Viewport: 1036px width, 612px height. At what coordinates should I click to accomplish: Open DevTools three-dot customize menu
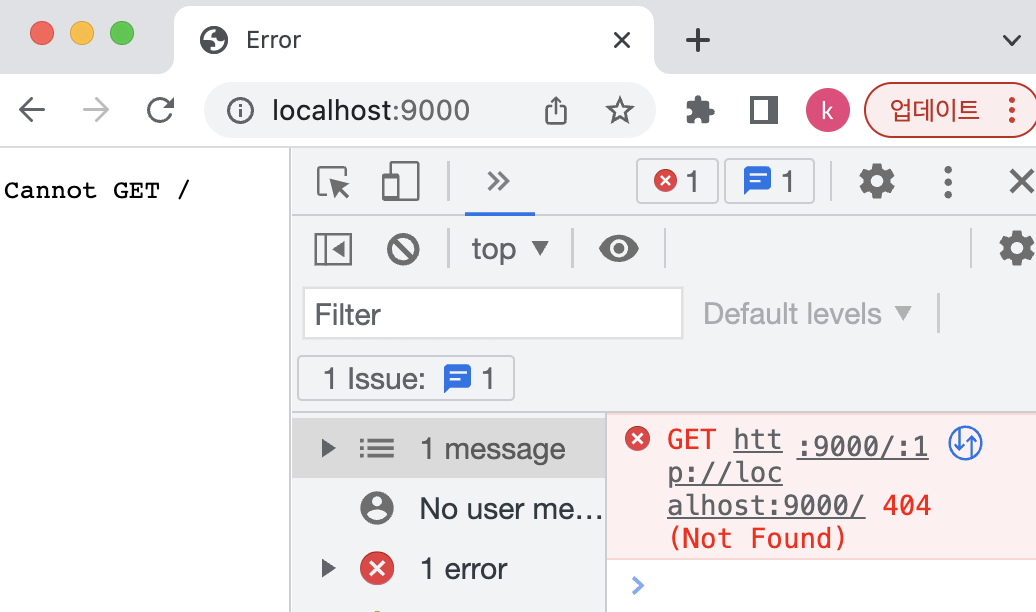948,182
